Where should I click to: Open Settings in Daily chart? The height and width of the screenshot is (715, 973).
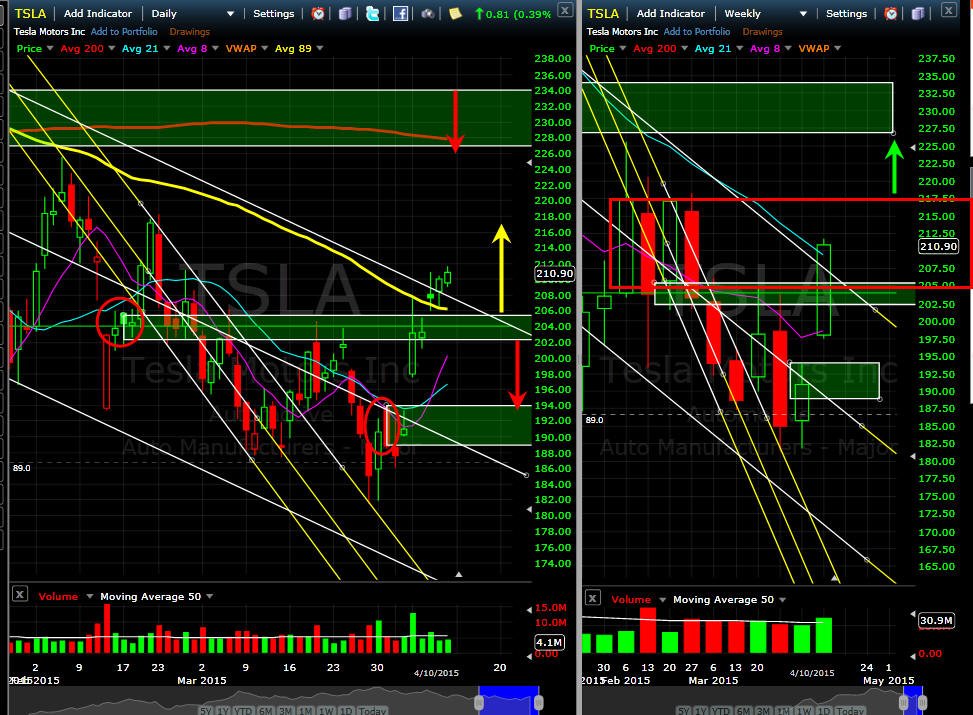(274, 13)
